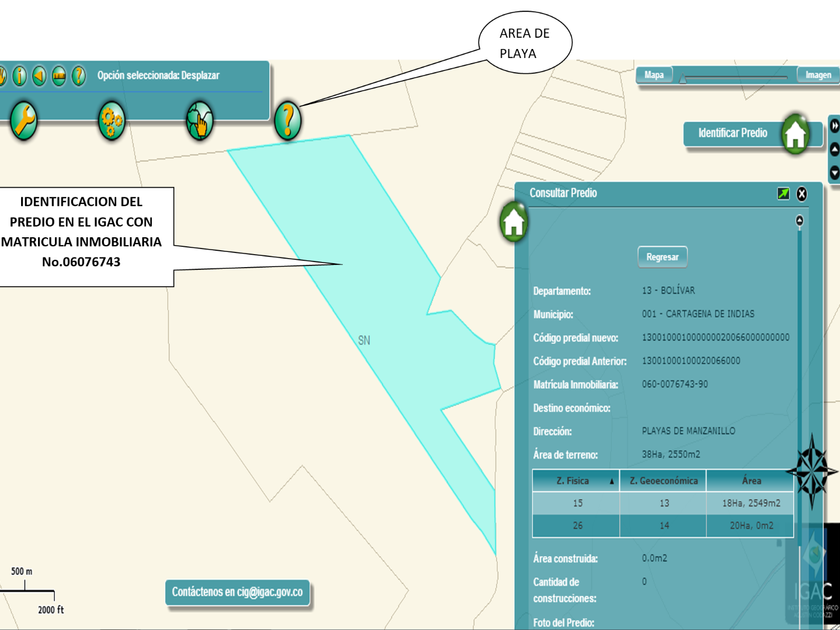
Task: Click the down-arrow icon on side strip
Action: 835,173
